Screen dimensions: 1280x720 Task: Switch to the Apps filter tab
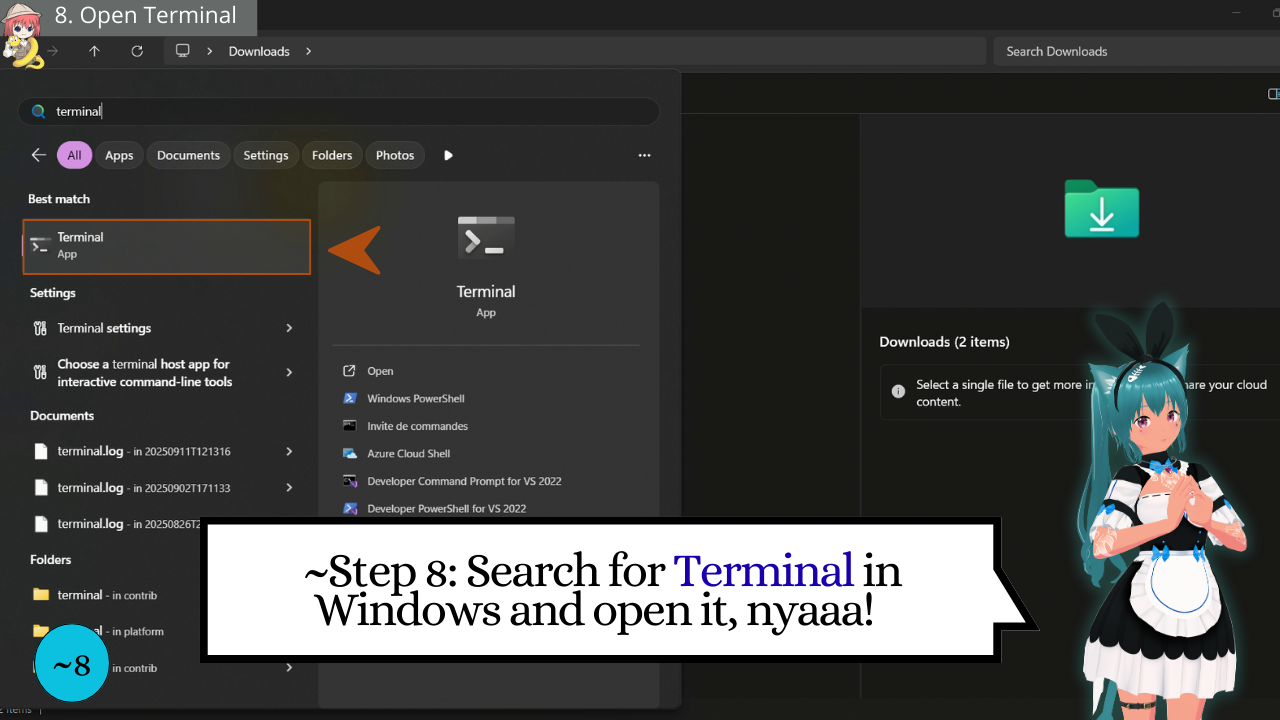coord(119,155)
